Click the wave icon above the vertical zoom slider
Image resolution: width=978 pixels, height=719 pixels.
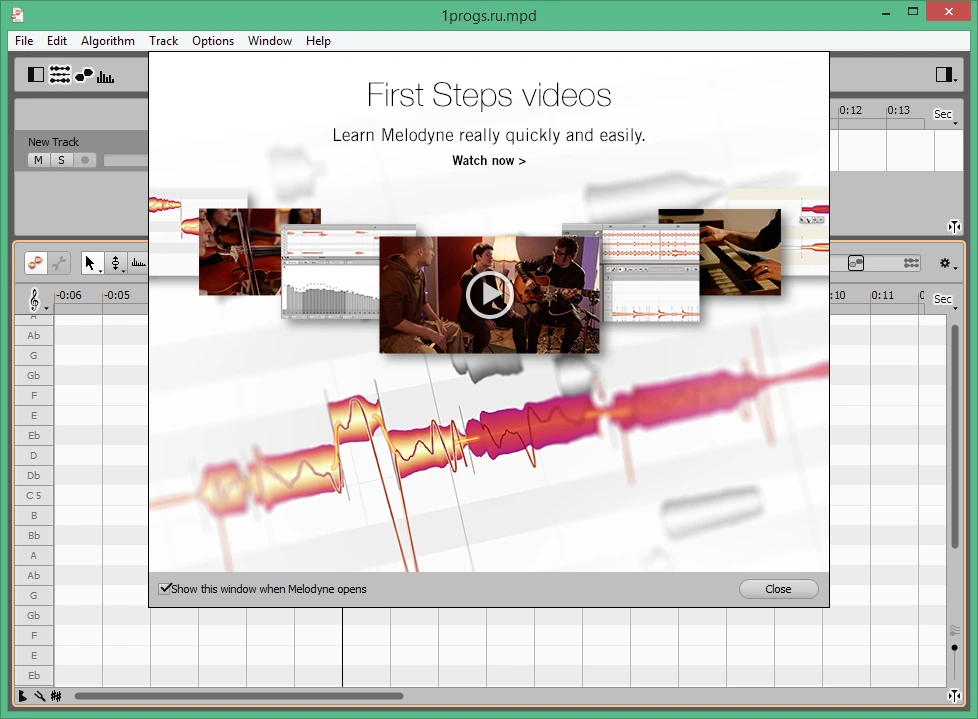click(954, 630)
